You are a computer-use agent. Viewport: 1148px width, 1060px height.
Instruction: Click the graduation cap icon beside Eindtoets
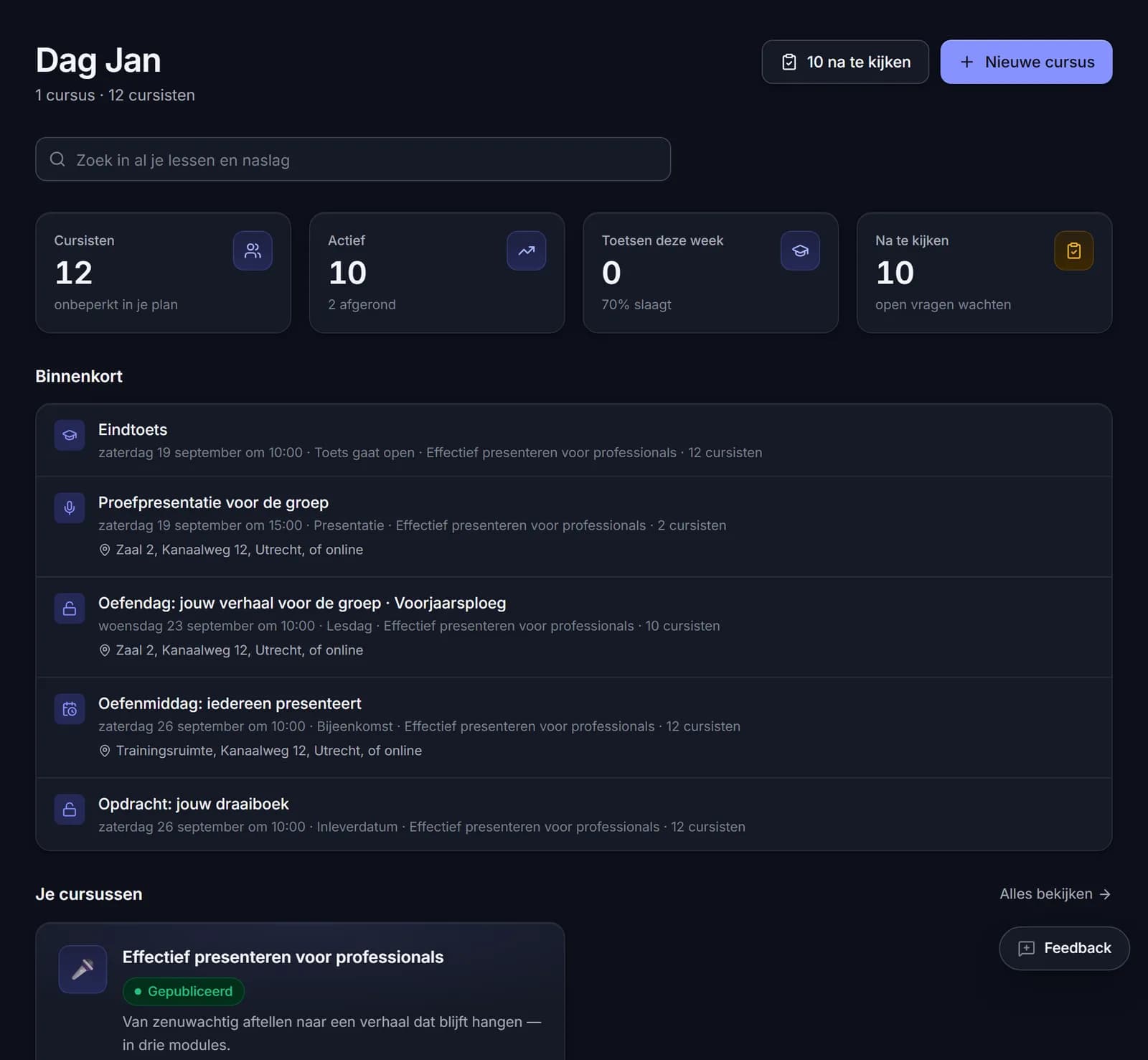pos(70,435)
